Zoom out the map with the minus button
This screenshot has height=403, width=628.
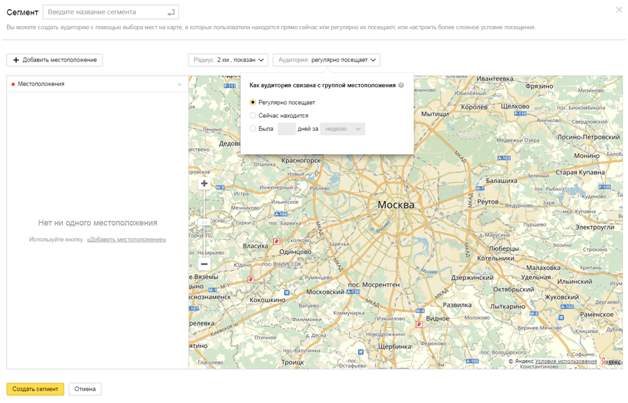tap(204, 264)
